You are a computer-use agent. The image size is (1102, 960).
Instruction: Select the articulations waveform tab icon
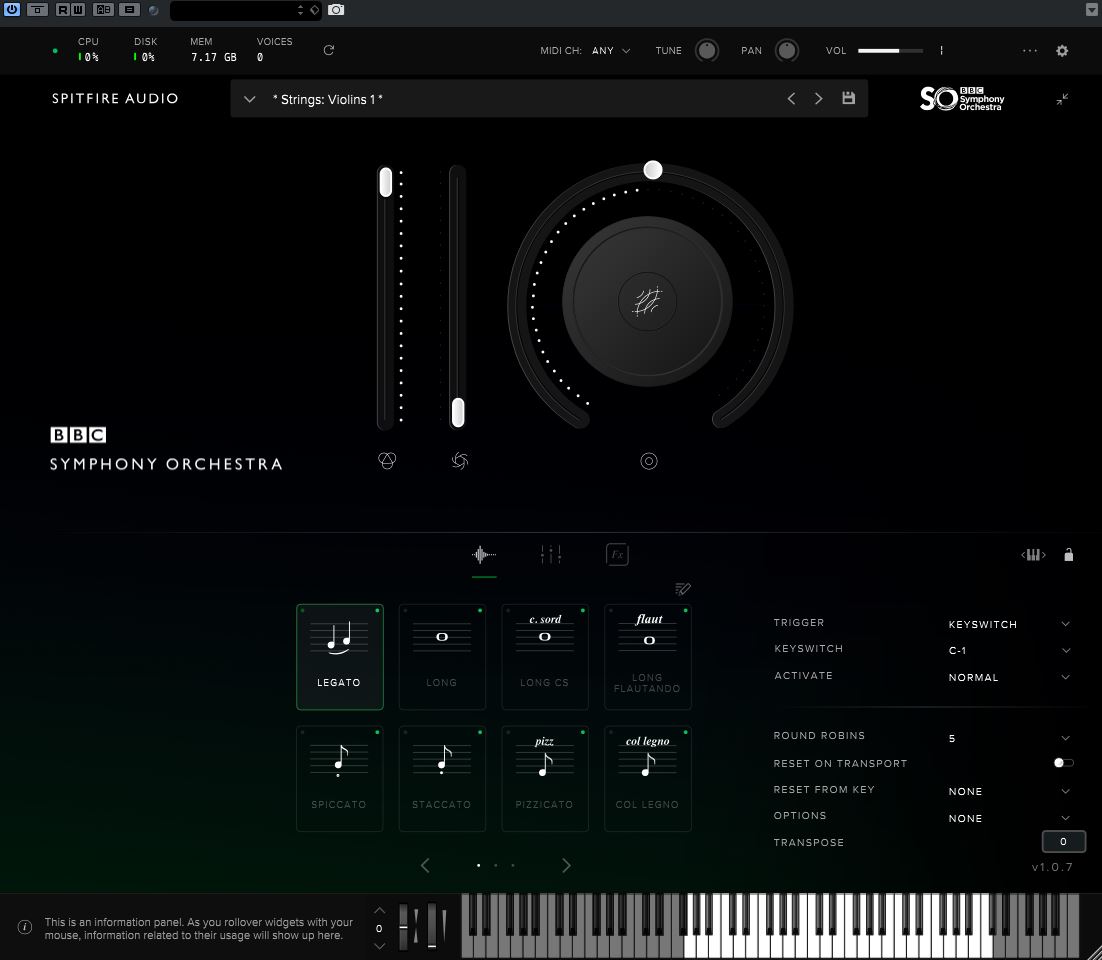(x=483, y=554)
